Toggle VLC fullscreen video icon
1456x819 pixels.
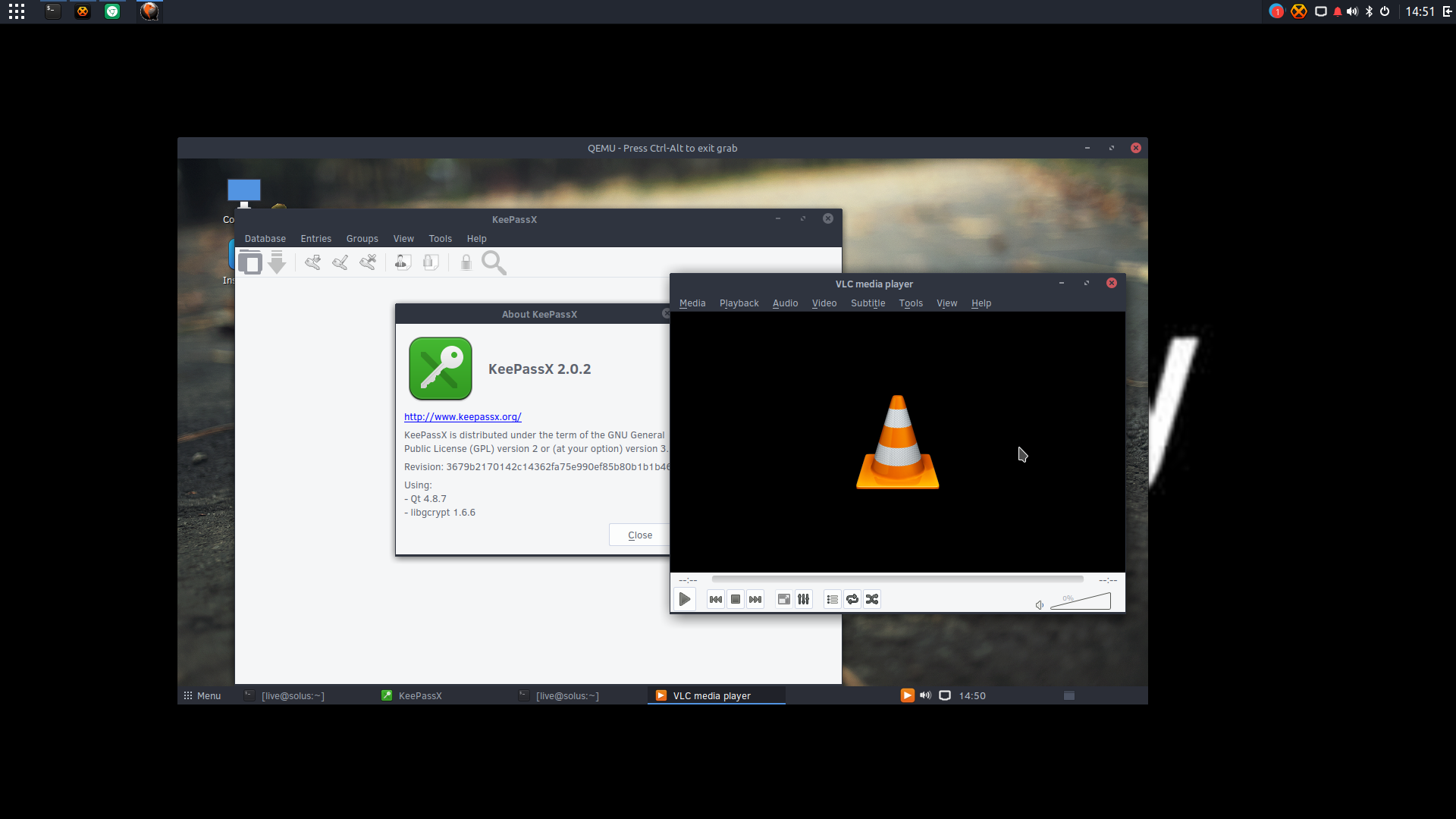784,599
